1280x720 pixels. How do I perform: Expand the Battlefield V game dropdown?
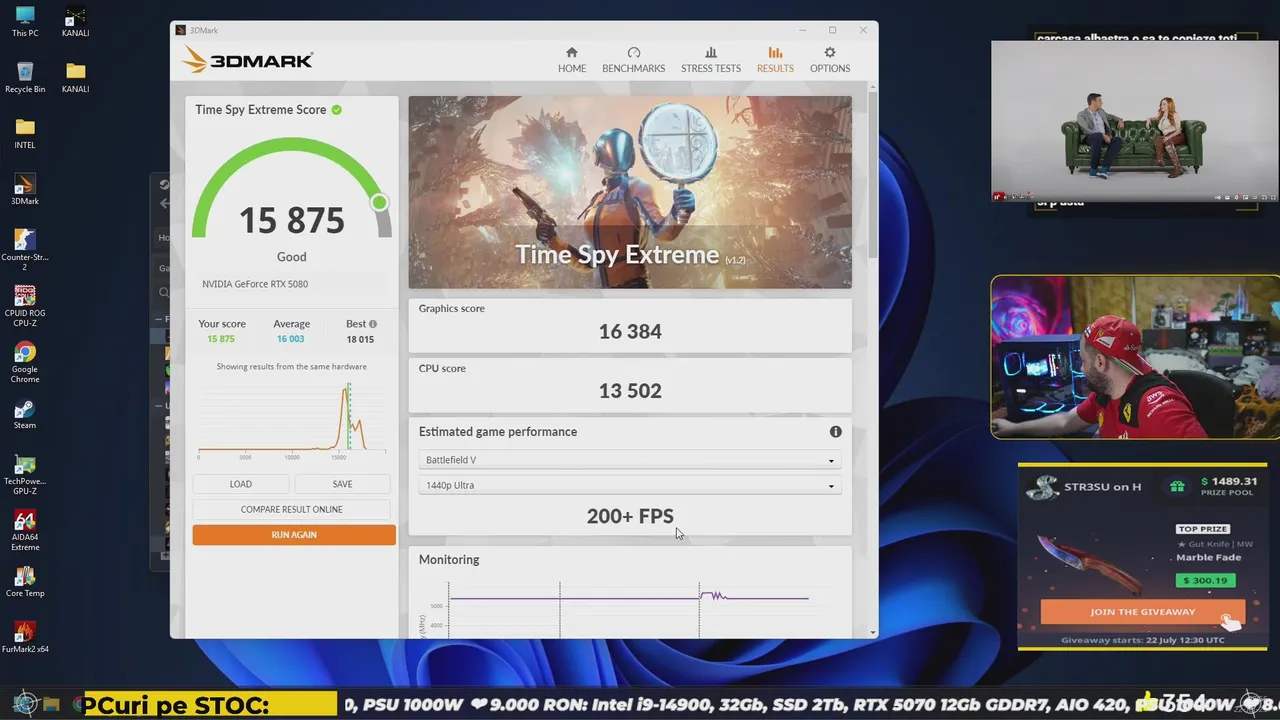[630, 460]
